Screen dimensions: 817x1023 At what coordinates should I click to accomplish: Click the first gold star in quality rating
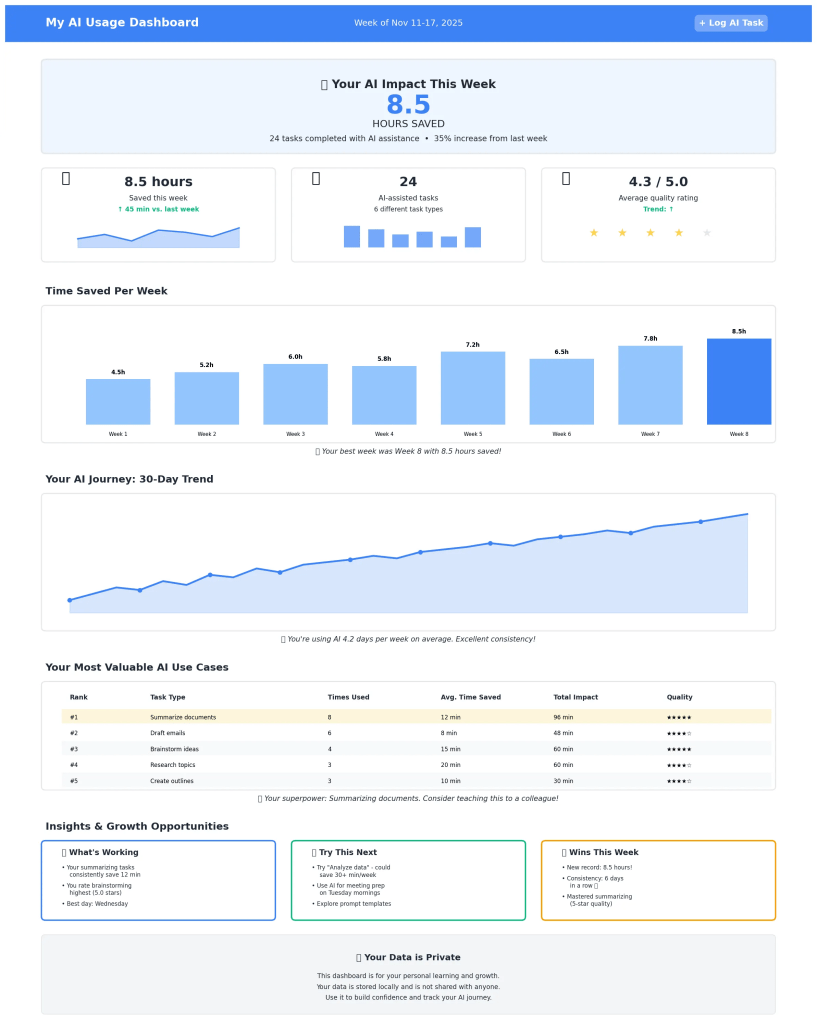pyautogui.click(x=594, y=233)
